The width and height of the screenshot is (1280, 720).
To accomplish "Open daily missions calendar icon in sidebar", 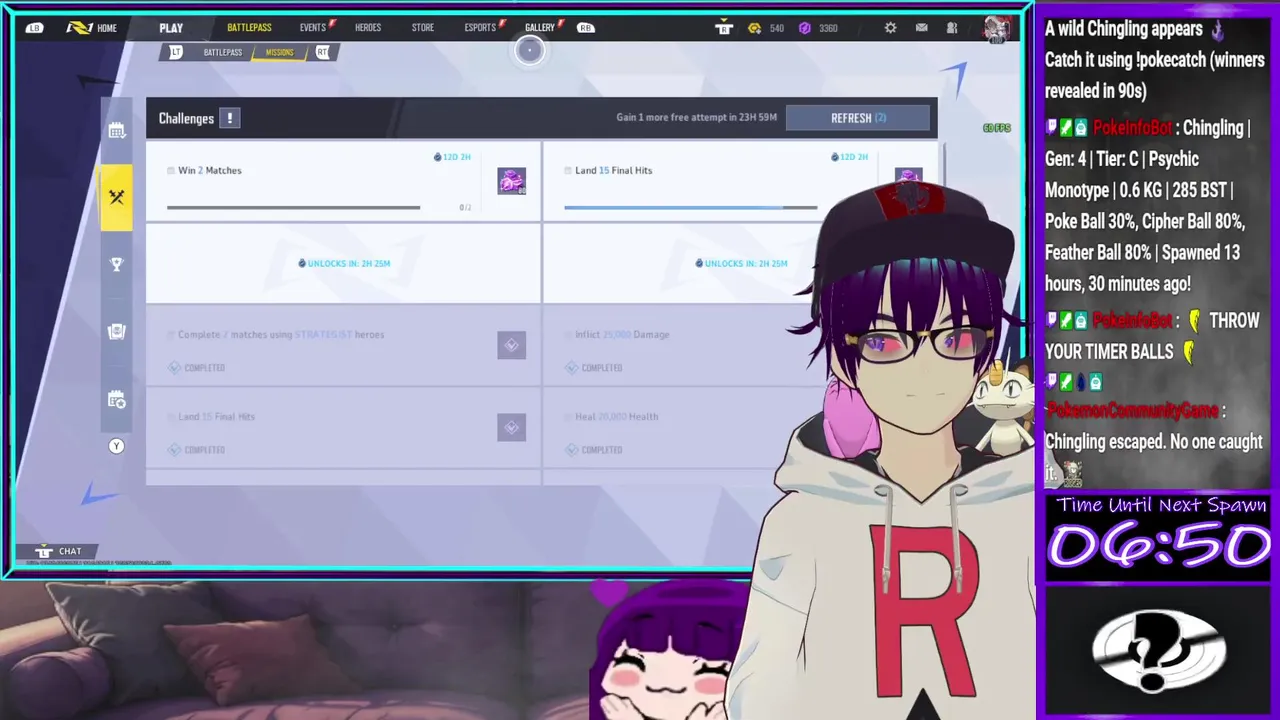I will click(x=117, y=131).
